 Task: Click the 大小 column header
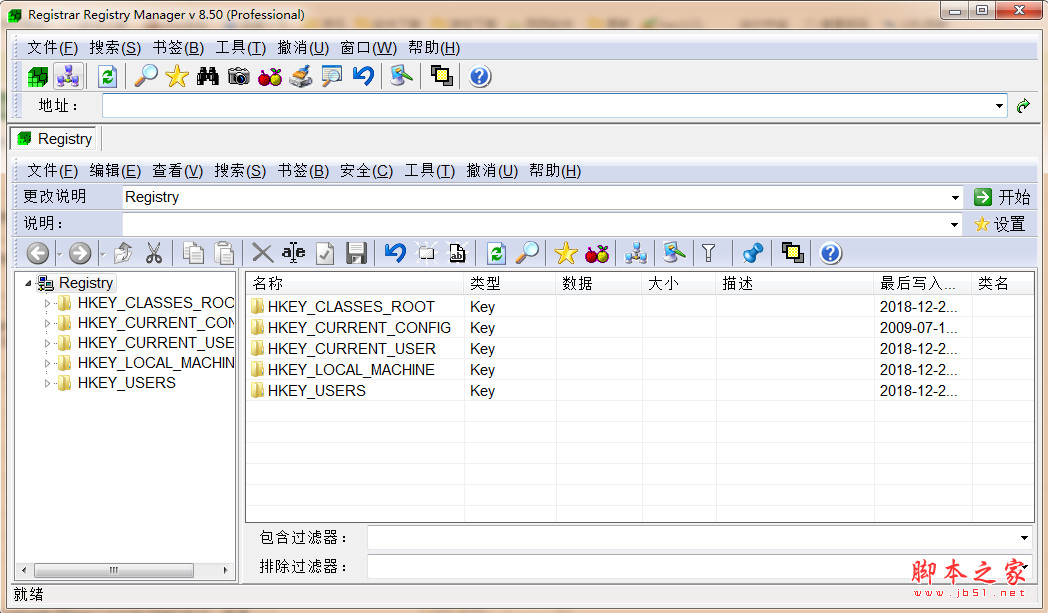(678, 283)
